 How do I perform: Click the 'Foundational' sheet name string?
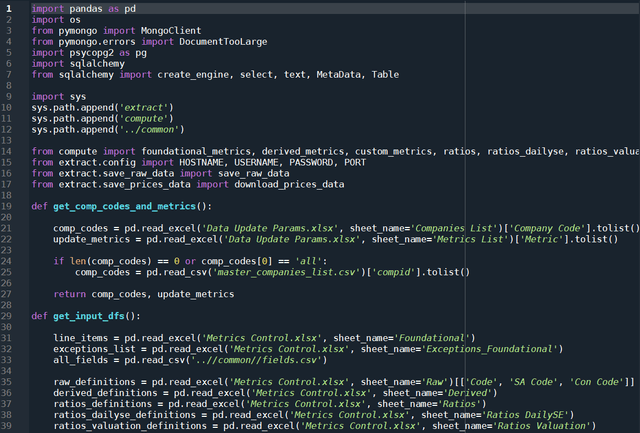[432, 338]
